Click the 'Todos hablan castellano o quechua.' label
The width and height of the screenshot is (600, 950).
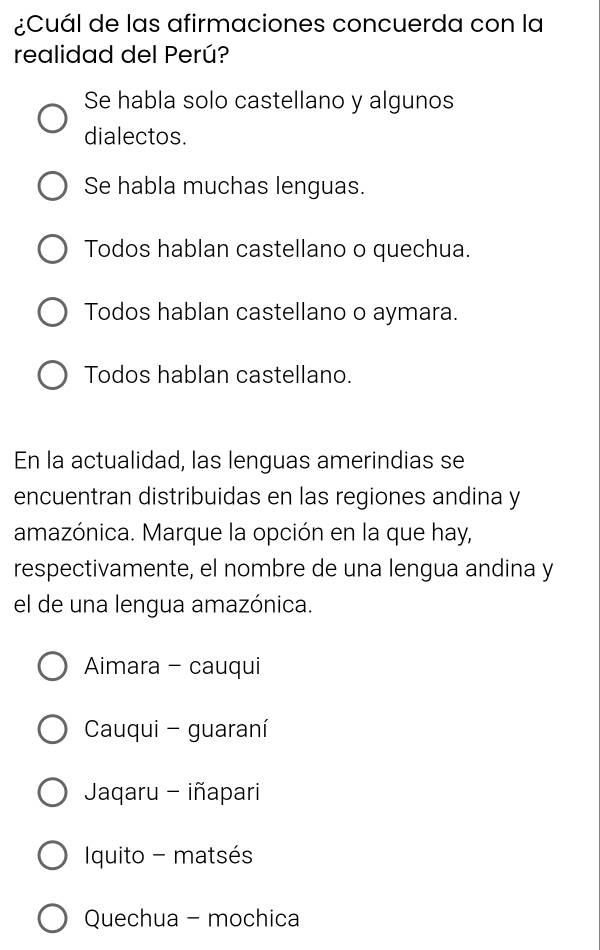click(278, 249)
